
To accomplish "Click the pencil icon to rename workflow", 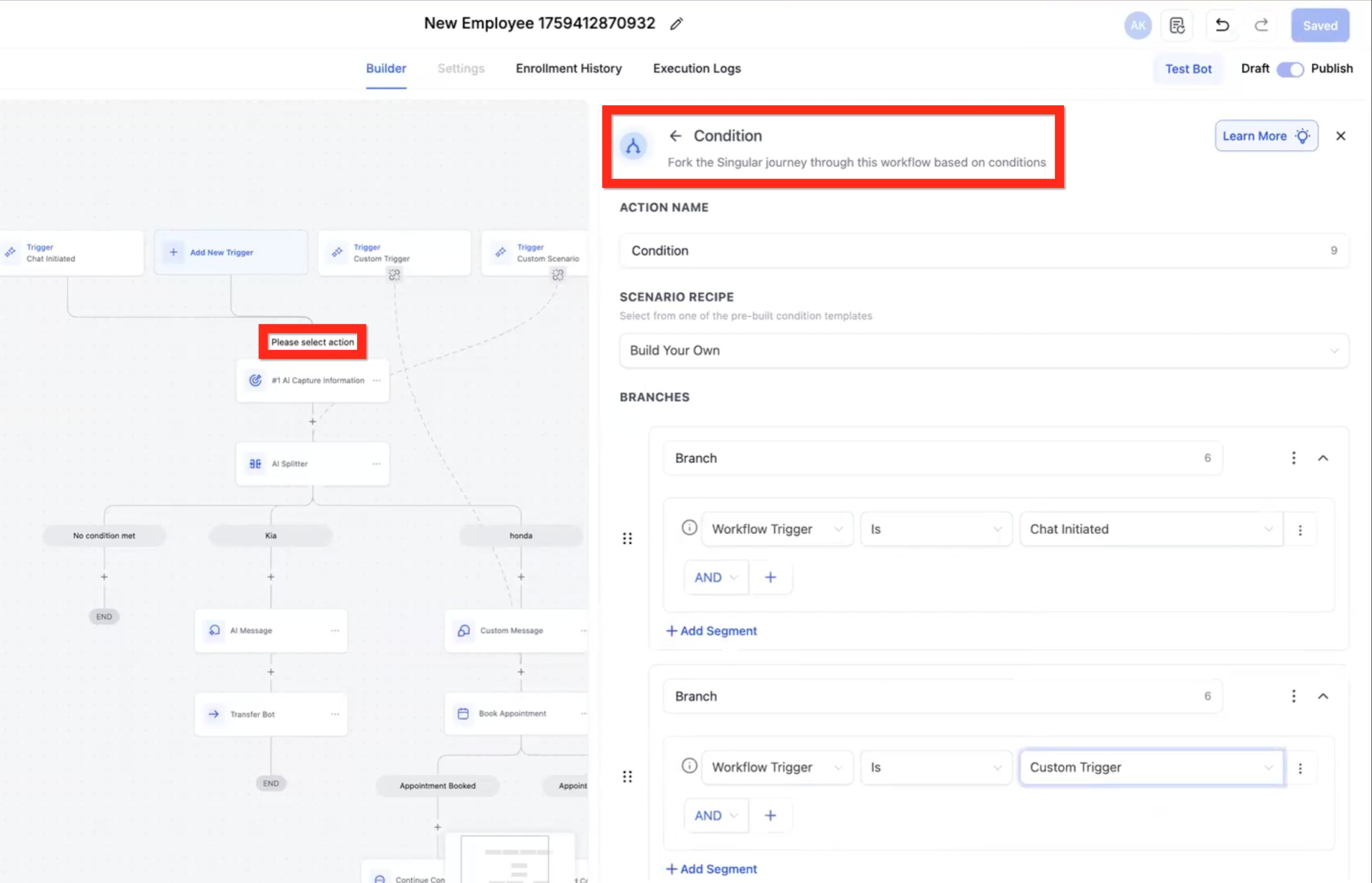I will pyautogui.click(x=676, y=24).
